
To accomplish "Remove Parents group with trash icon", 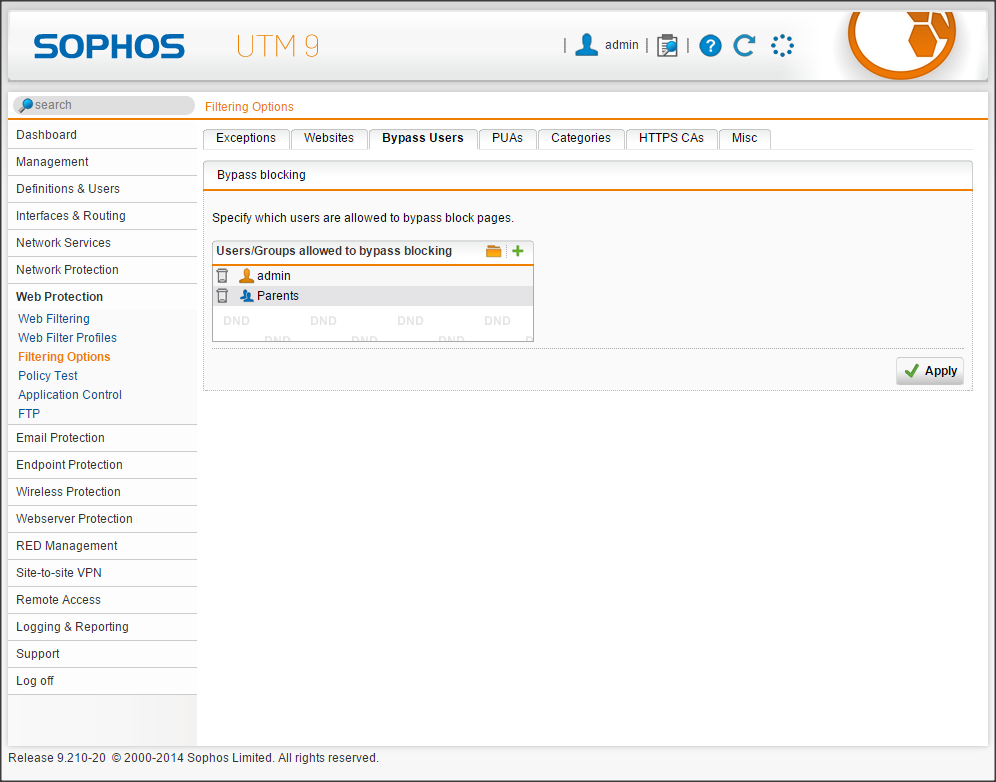I will click(222, 296).
